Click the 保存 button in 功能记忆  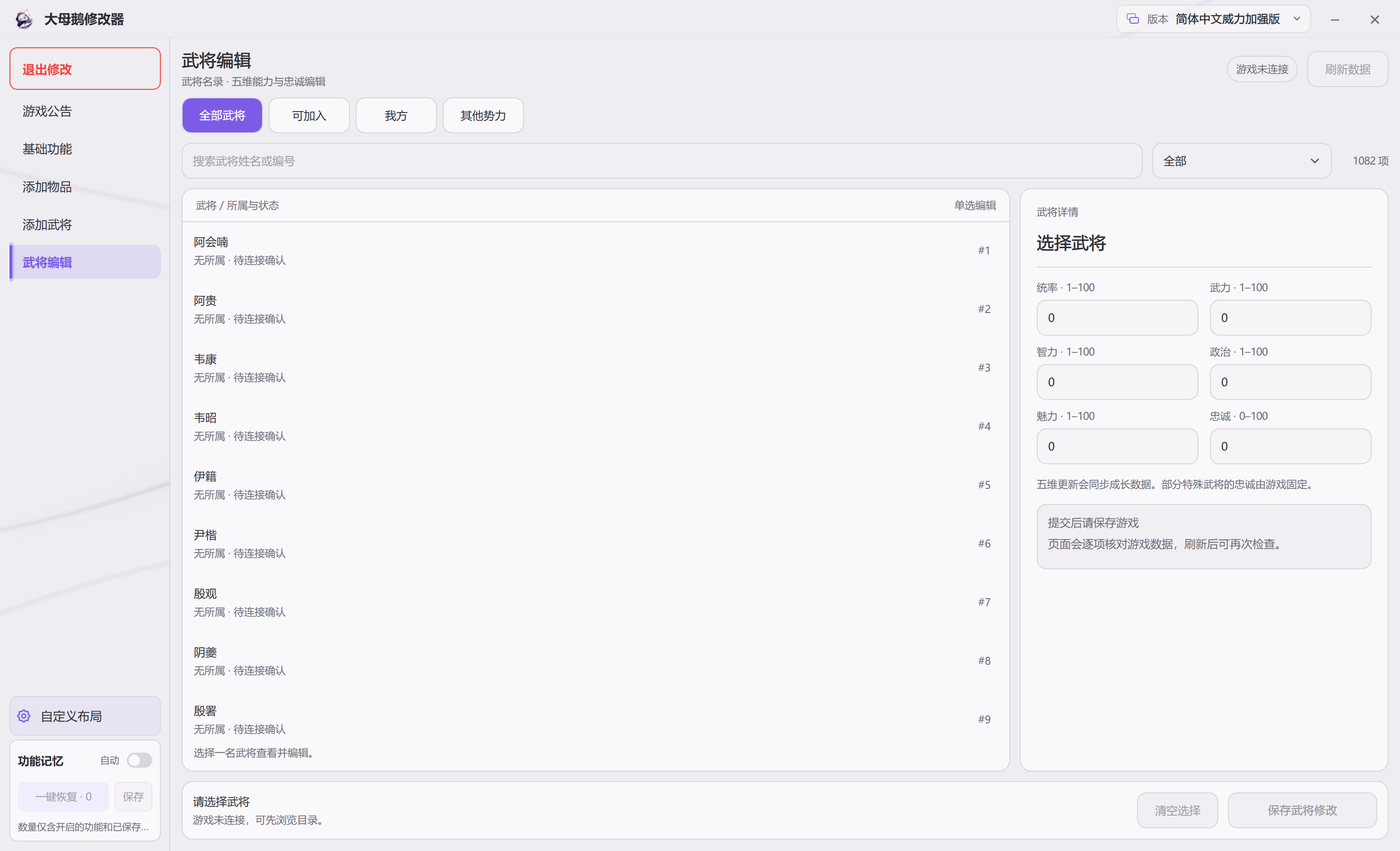click(133, 797)
